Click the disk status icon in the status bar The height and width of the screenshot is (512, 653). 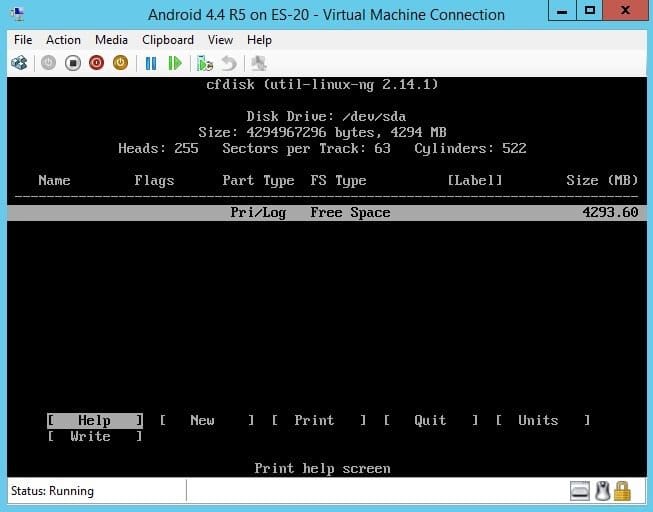pyautogui.click(x=580, y=491)
